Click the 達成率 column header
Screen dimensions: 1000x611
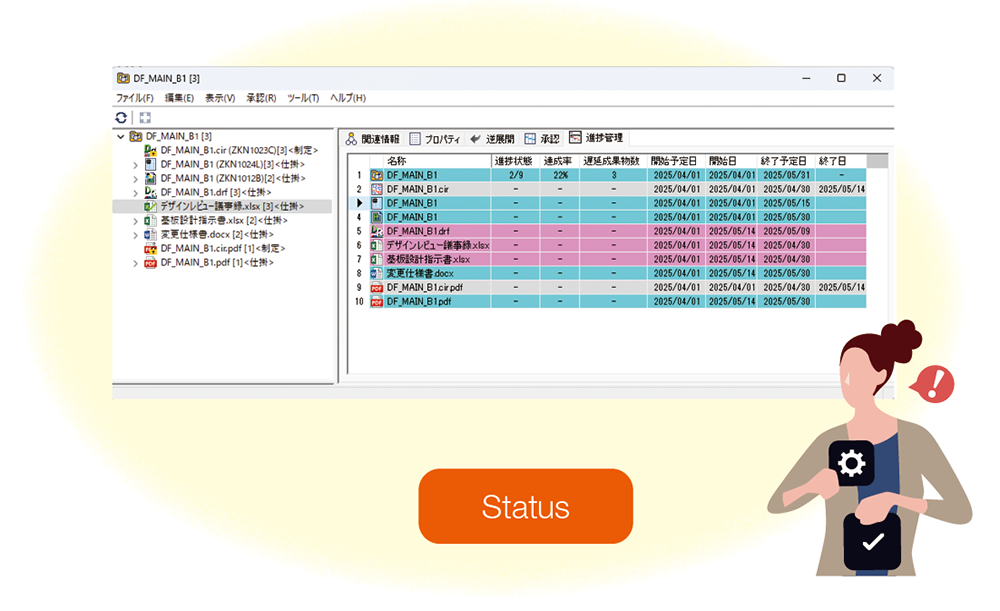point(557,161)
